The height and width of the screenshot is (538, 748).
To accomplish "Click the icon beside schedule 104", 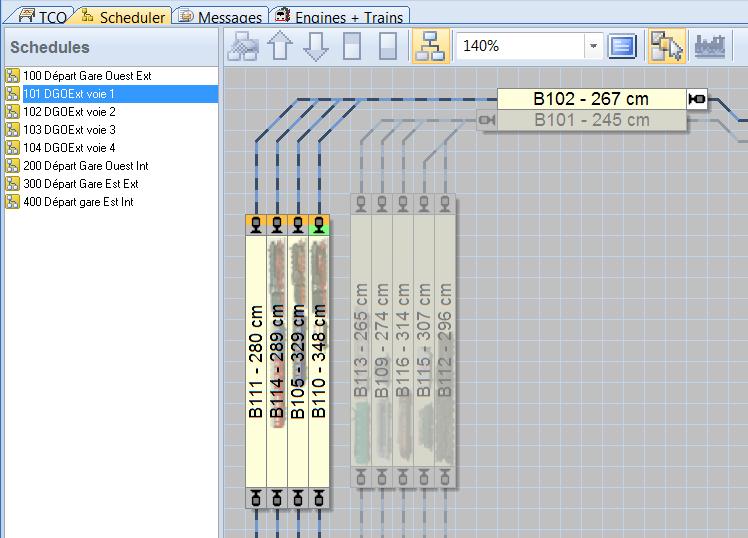I will tap(12, 148).
